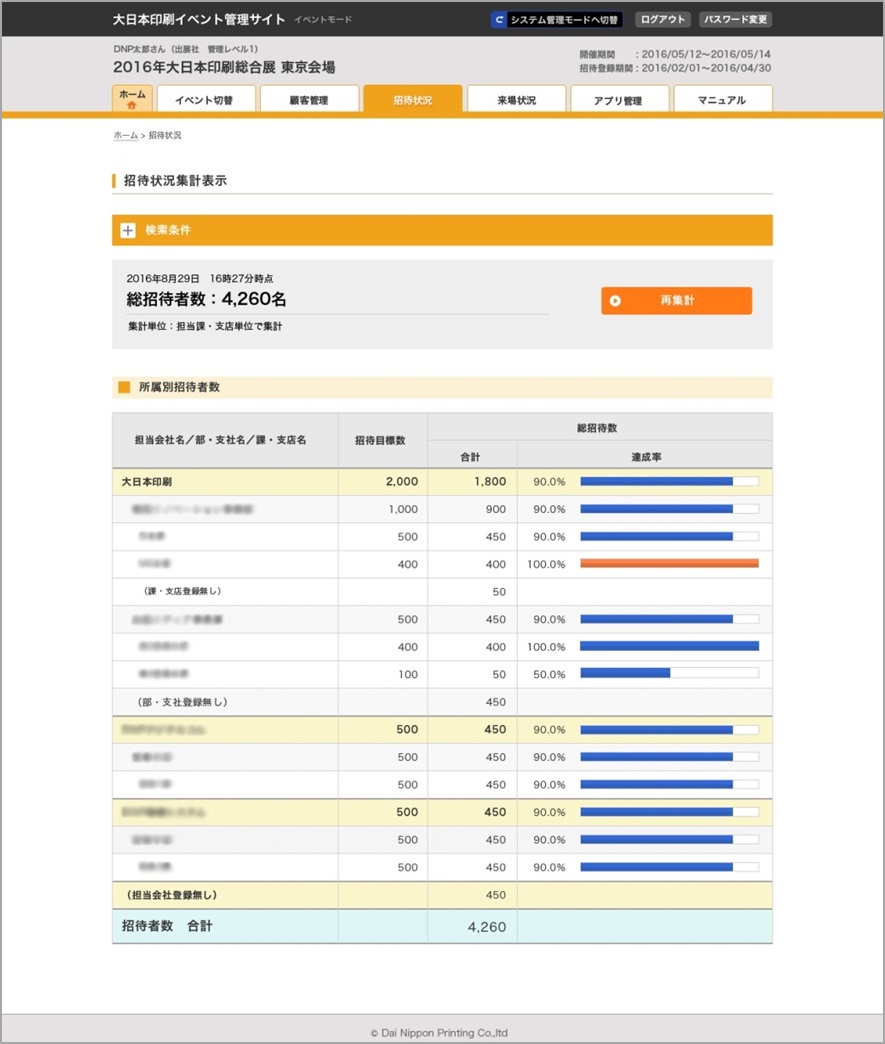Click the 大日本印刷イベント管理サイト site title
Image resolution: width=885 pixels, height=1044 pixels.
click(x=199, y=19)
